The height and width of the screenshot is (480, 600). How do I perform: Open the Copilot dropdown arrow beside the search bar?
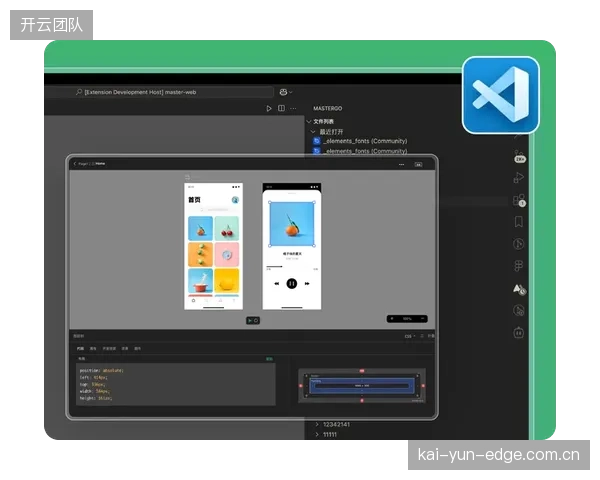pos(291,92)
